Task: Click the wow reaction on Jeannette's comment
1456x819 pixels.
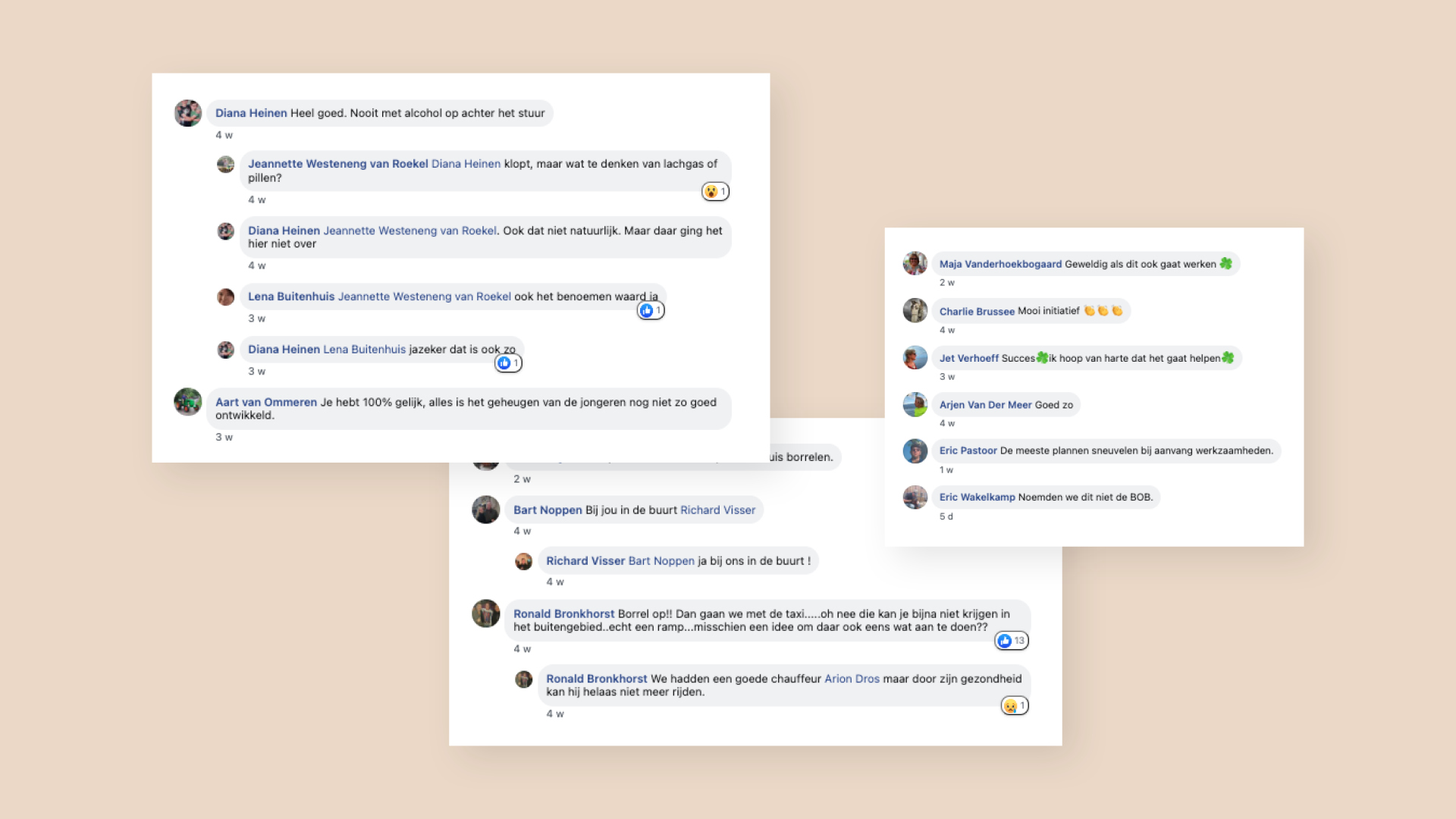Action: coord(715,192)
